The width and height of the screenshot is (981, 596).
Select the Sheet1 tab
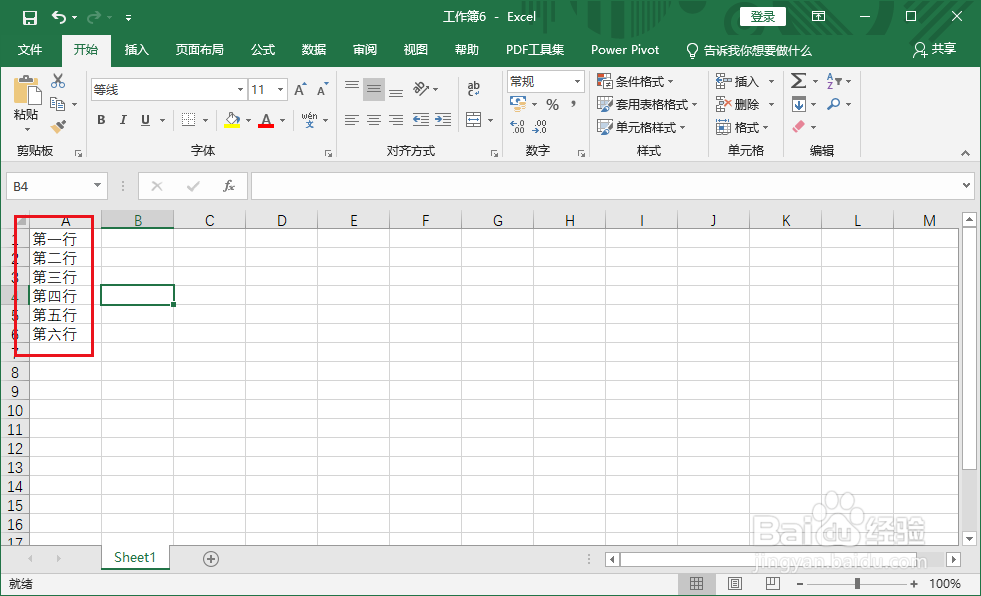coord(135,558)
